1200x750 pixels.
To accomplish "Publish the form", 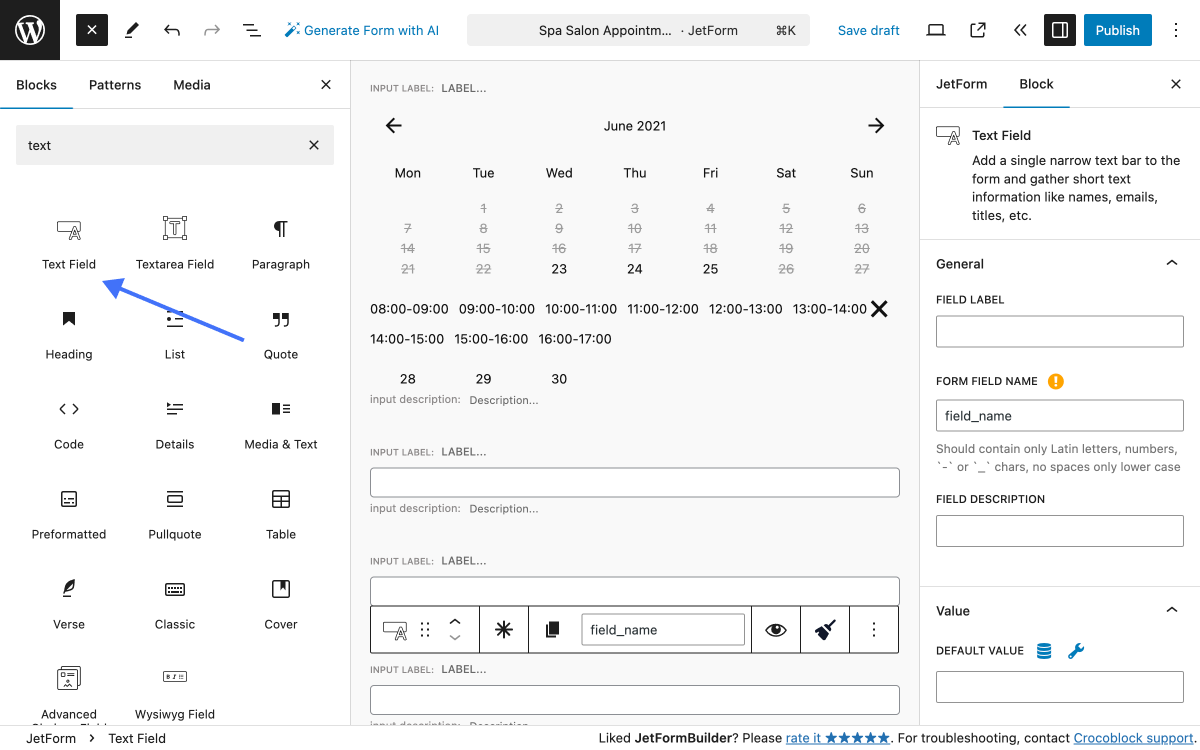I will coord(1118,30).
